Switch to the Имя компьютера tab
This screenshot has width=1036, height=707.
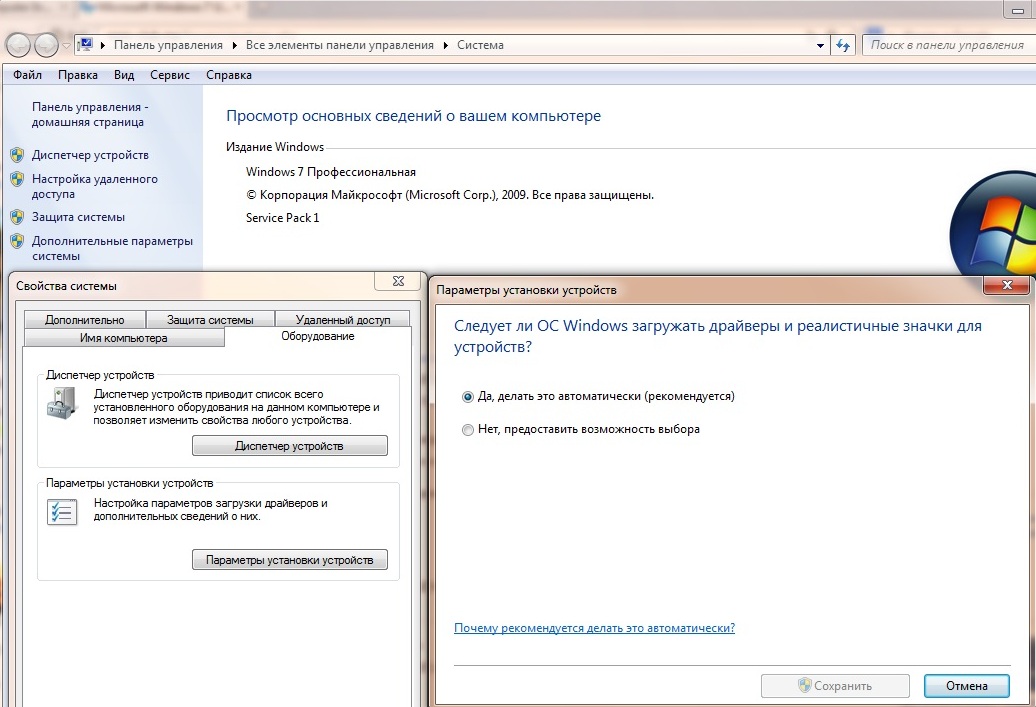[x=124, y=338]
